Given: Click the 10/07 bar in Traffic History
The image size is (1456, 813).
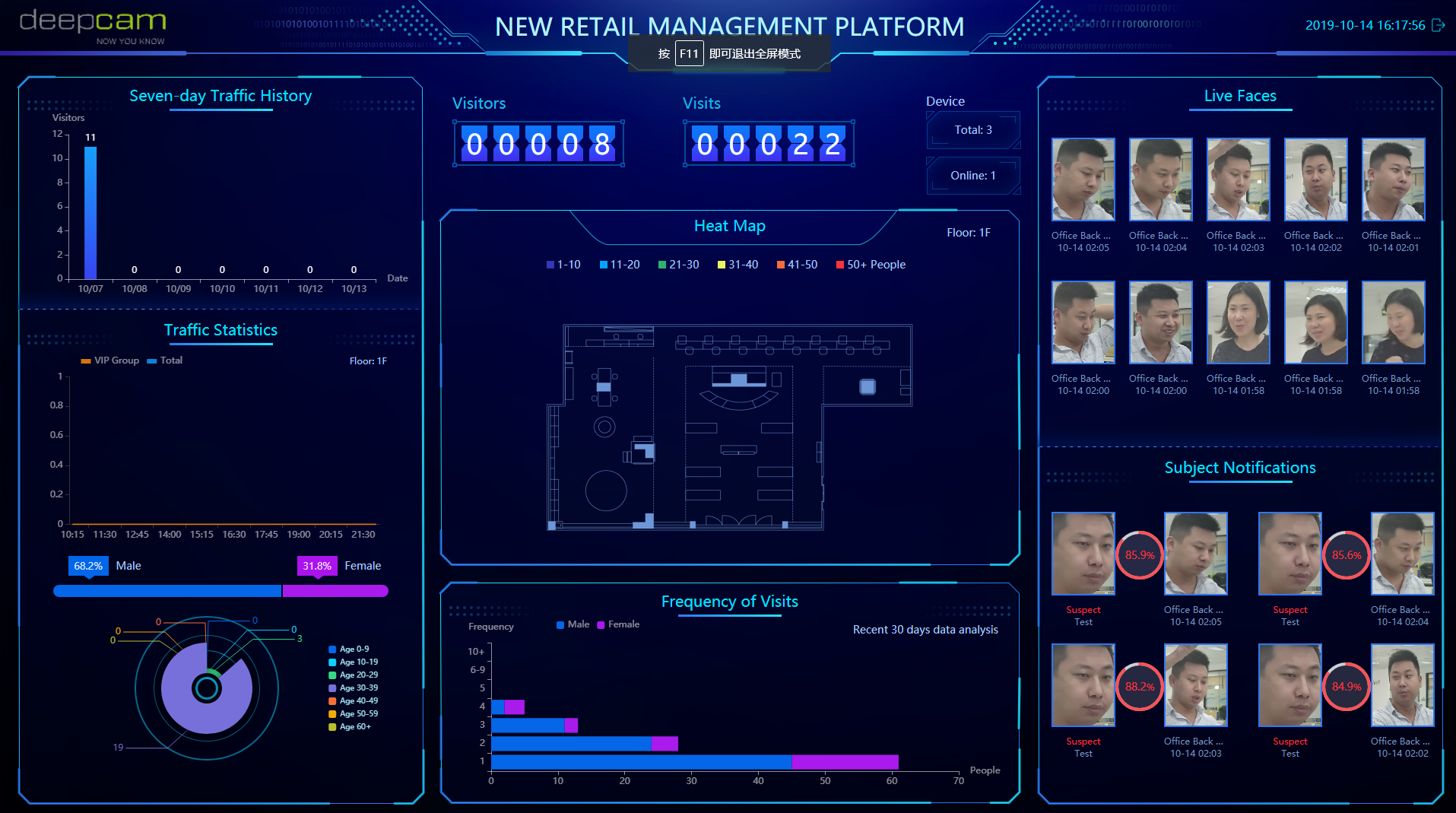Looking at the screenshot, I should click(90, 213).
